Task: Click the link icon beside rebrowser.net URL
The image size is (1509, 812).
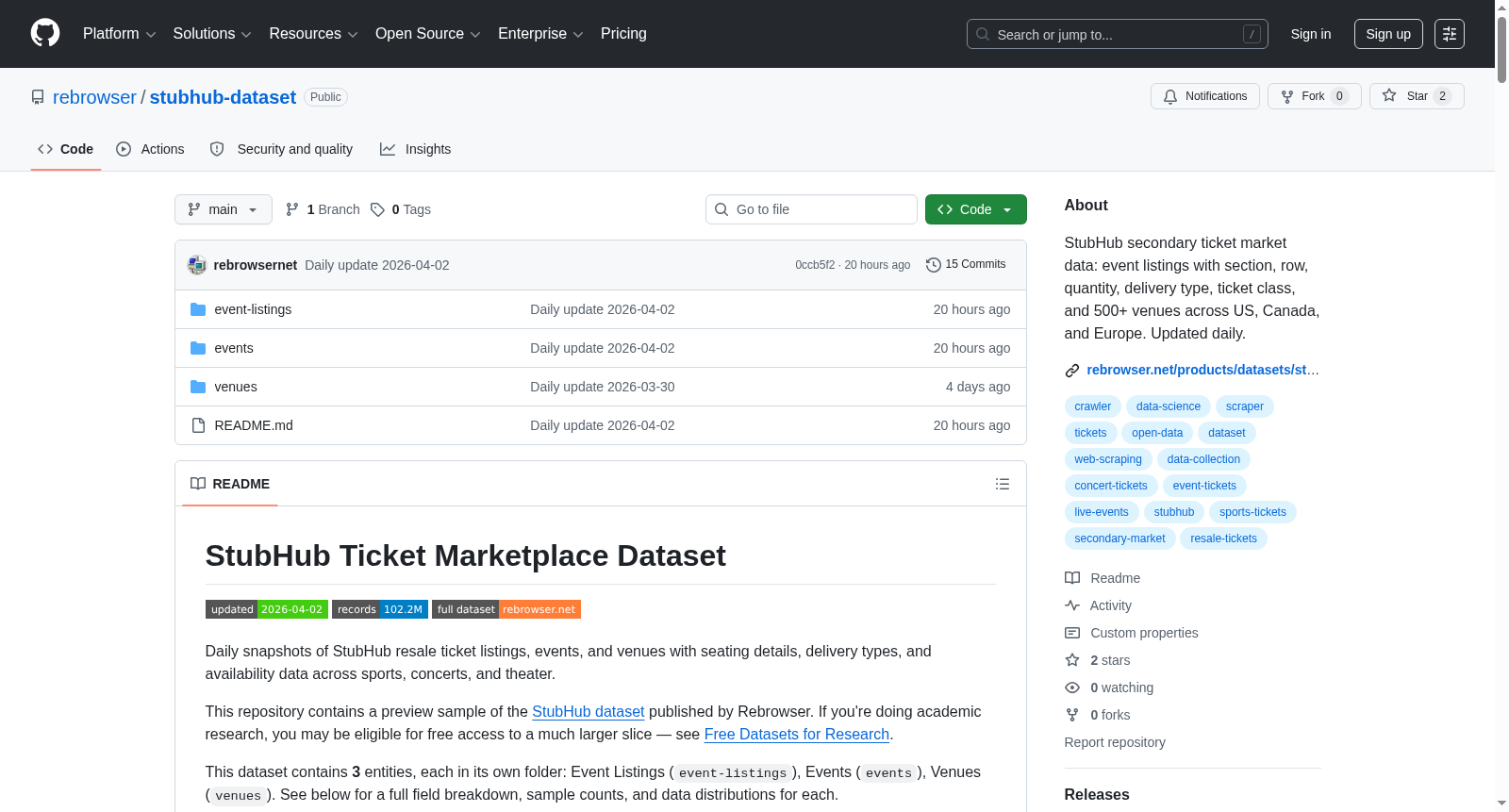Action: point(1072,371)
